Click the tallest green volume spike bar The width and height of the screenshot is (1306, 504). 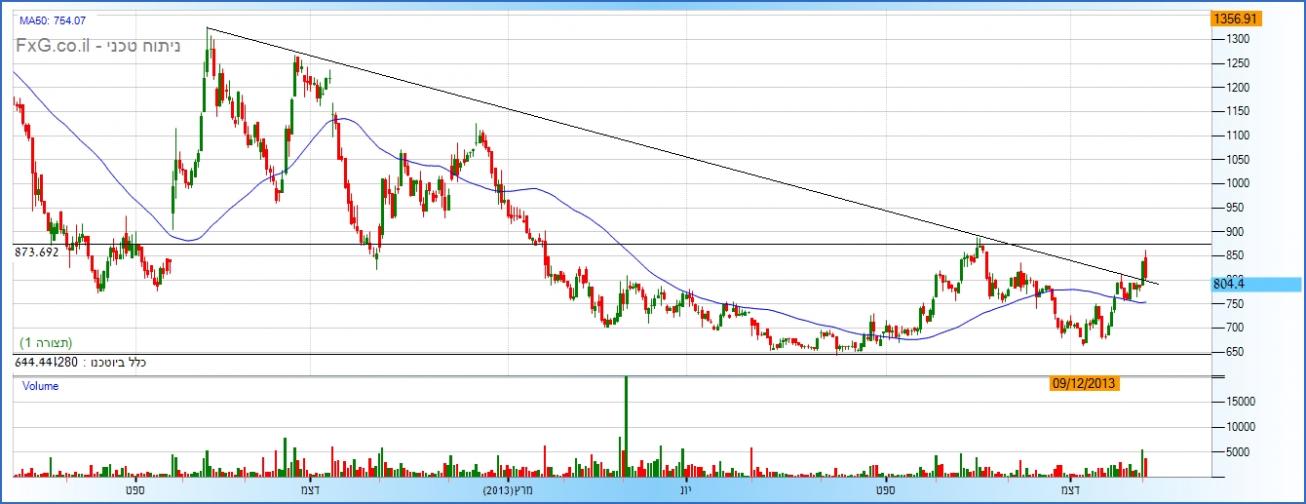click(x=626, y=420)
